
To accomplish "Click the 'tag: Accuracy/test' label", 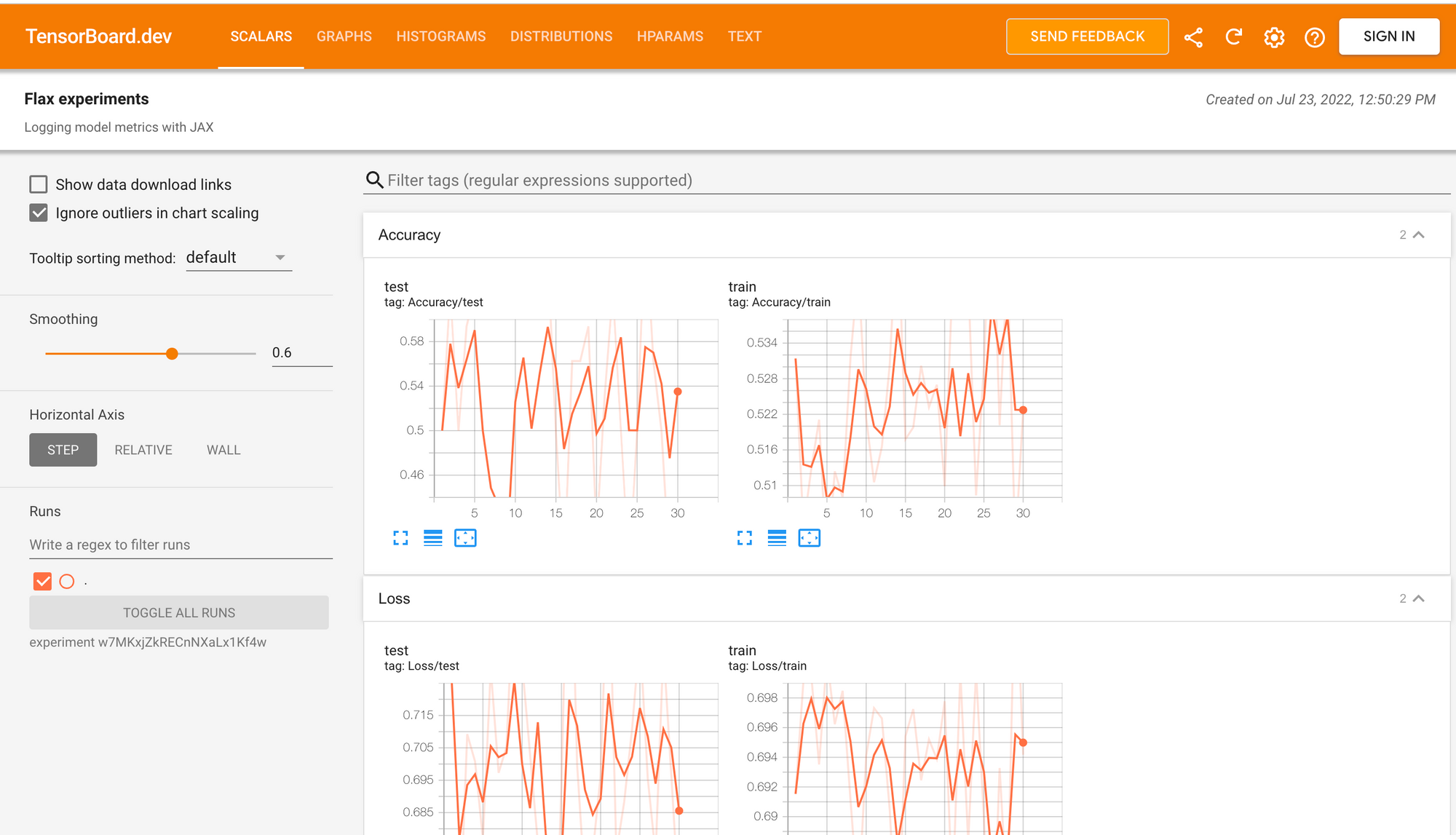I will 434,302.
